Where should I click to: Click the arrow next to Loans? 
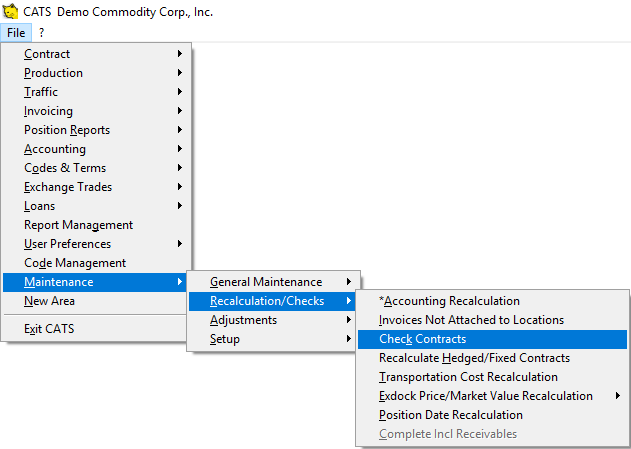[x=180, y=206]
